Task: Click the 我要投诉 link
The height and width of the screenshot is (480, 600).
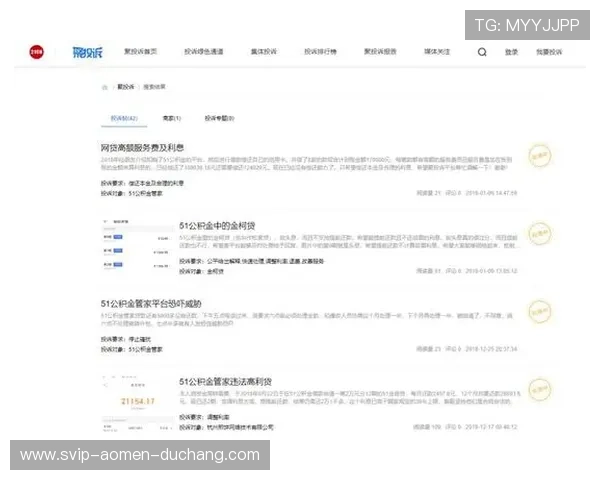Action: tap(549, 52)
